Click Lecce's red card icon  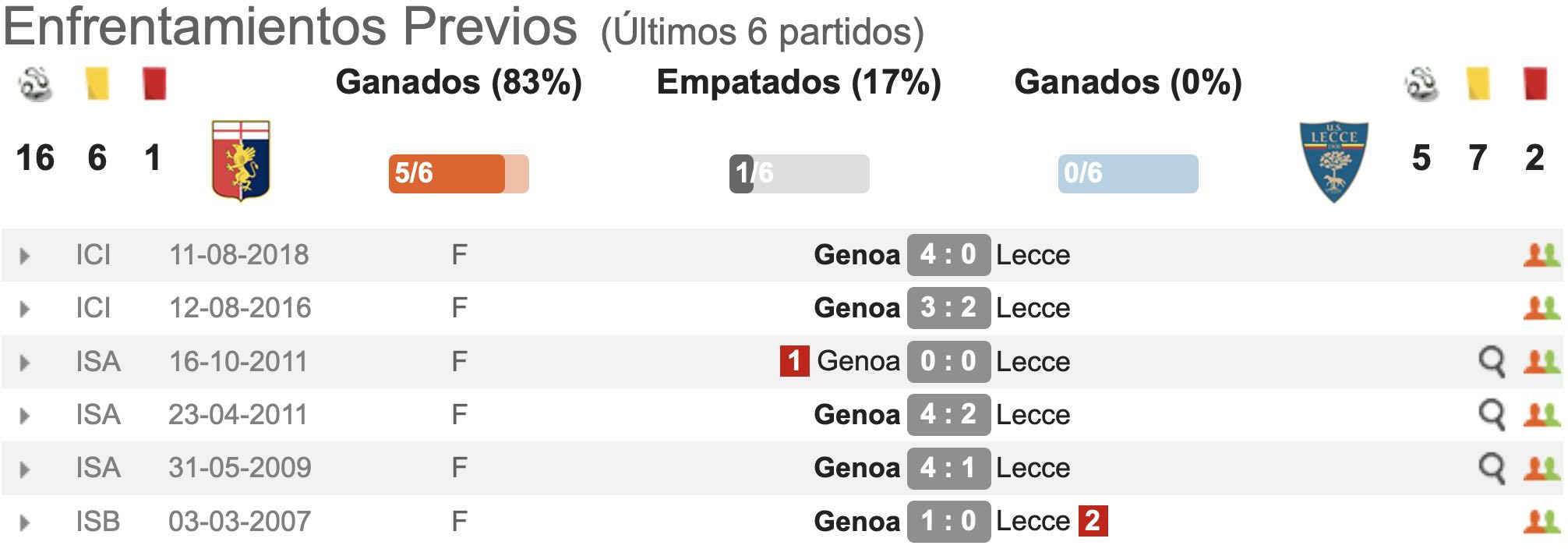(1535, 83)
